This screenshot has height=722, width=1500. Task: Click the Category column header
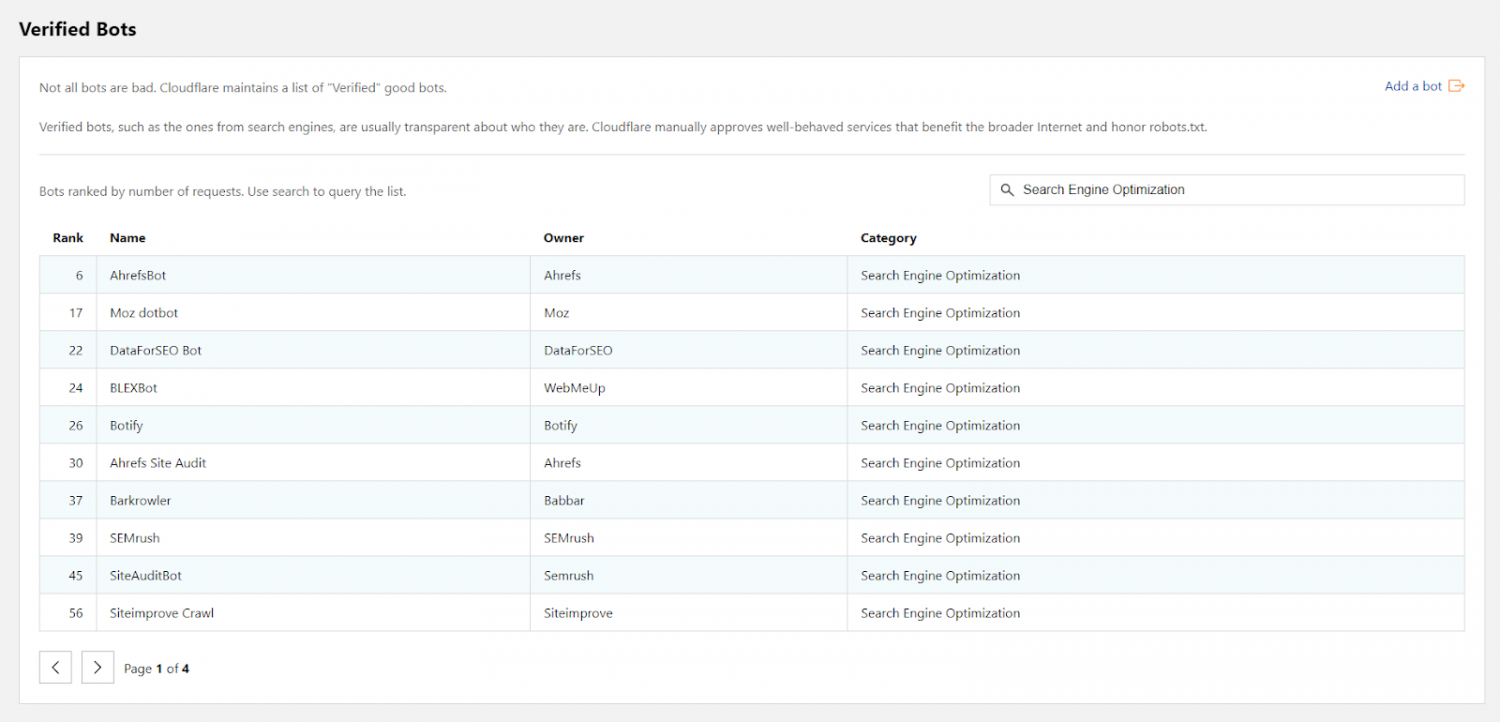pos(888,238)
